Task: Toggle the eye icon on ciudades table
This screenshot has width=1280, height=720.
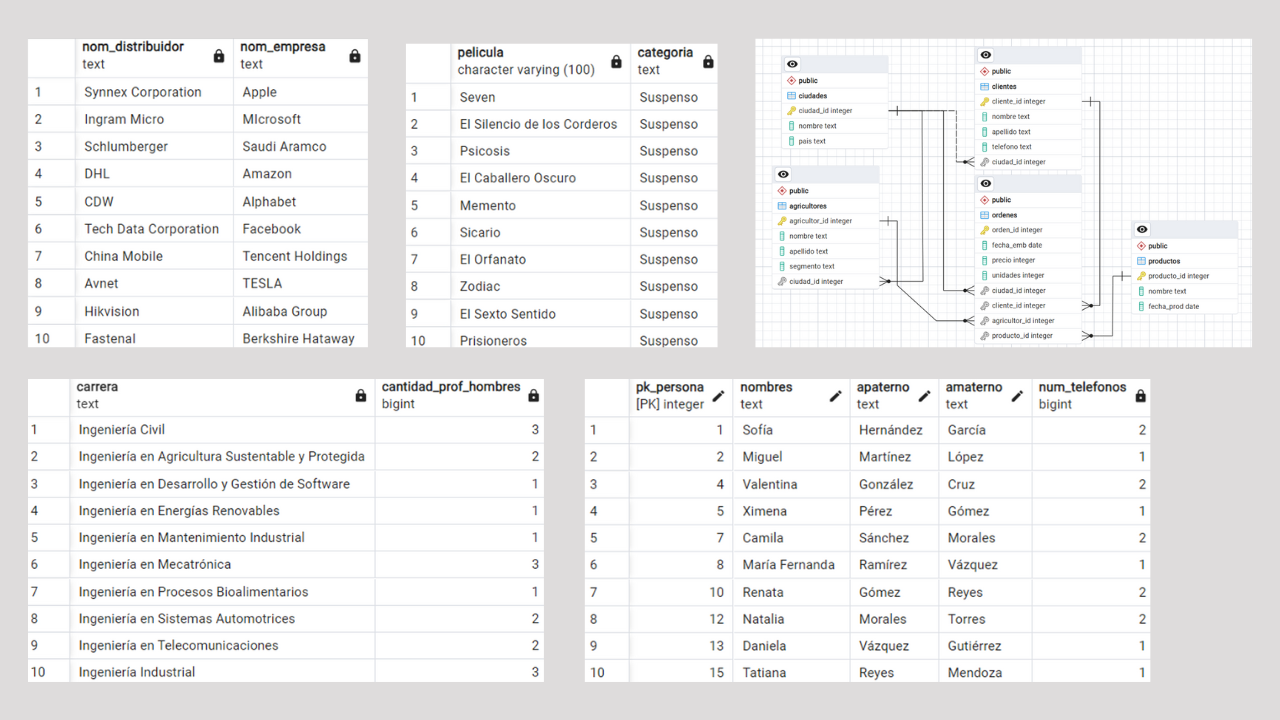Action: coord(792,64)
